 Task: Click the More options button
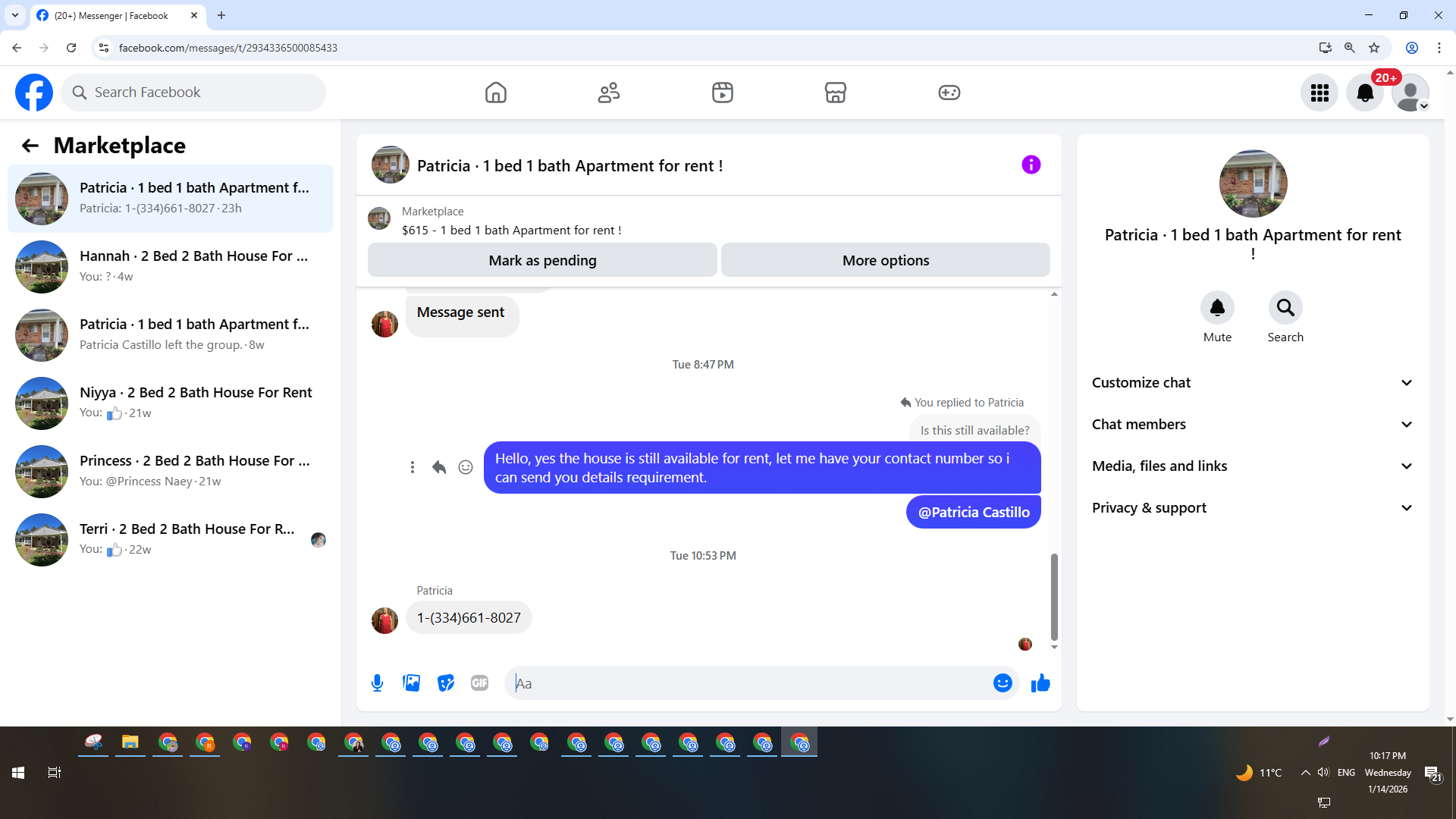coord(885,260)
